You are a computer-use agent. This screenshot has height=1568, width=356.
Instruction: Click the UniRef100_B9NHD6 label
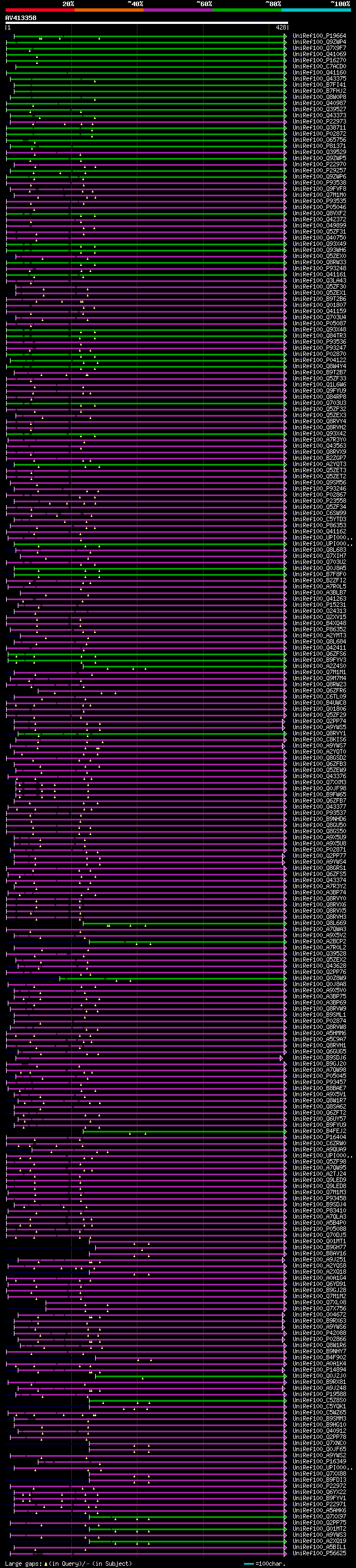(319, 819)
